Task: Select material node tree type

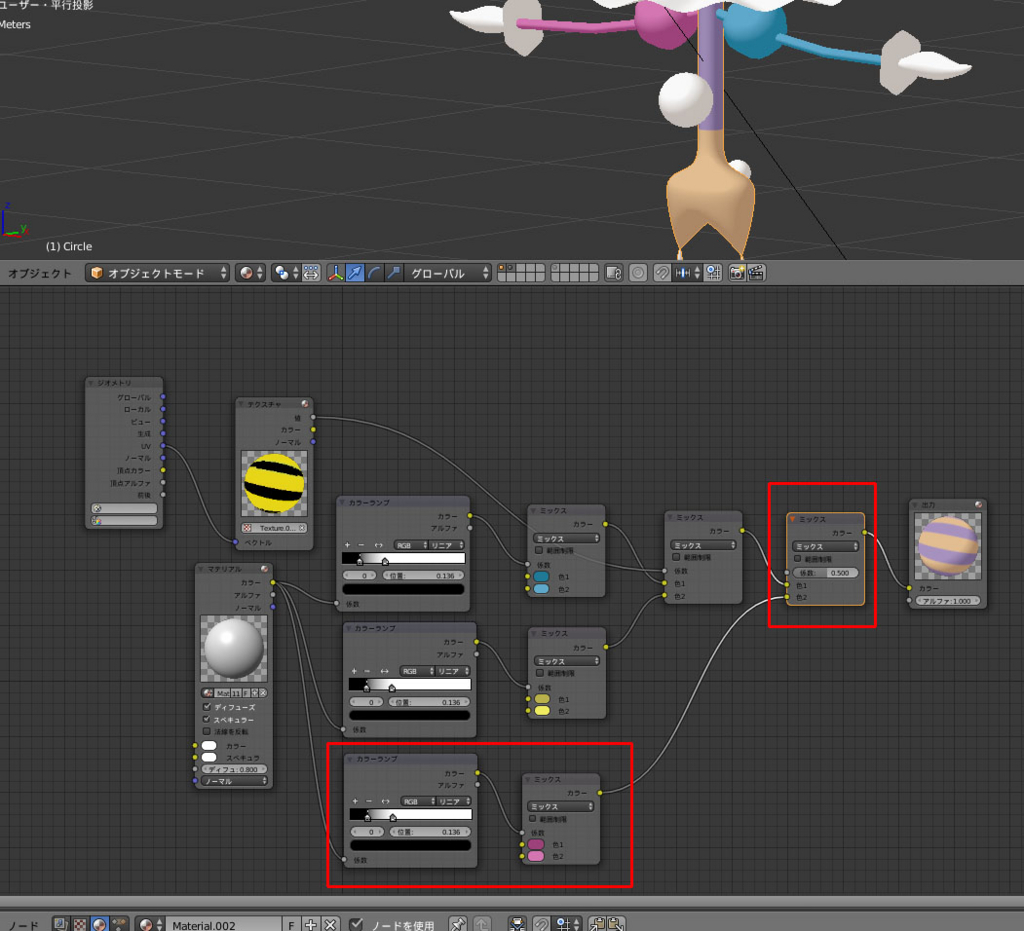Action: pyautogui.click(x=99, y=924)
